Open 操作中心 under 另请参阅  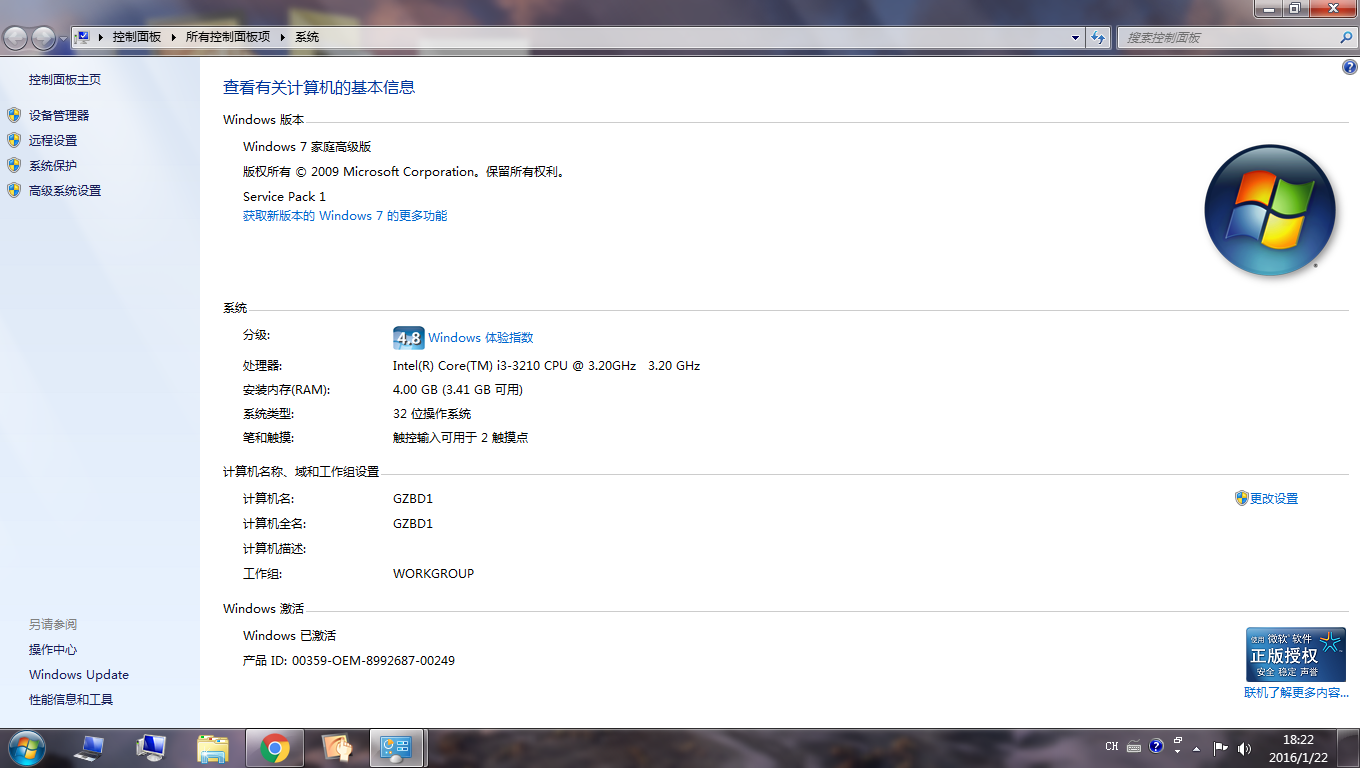53,650
